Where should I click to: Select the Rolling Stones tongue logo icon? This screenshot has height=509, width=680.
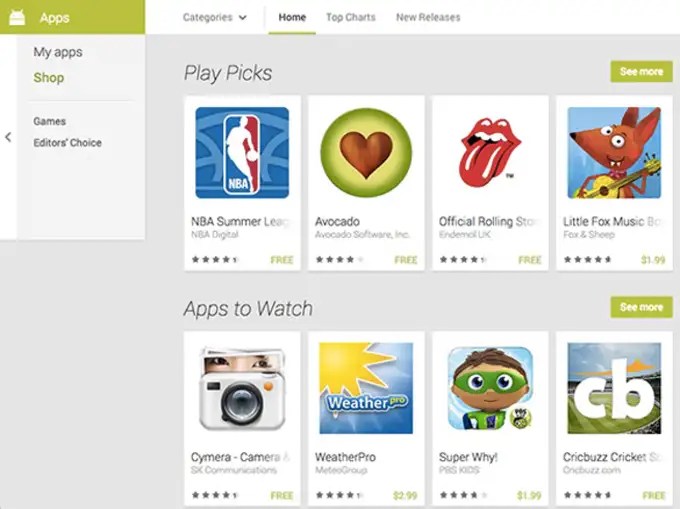(490, 152)
